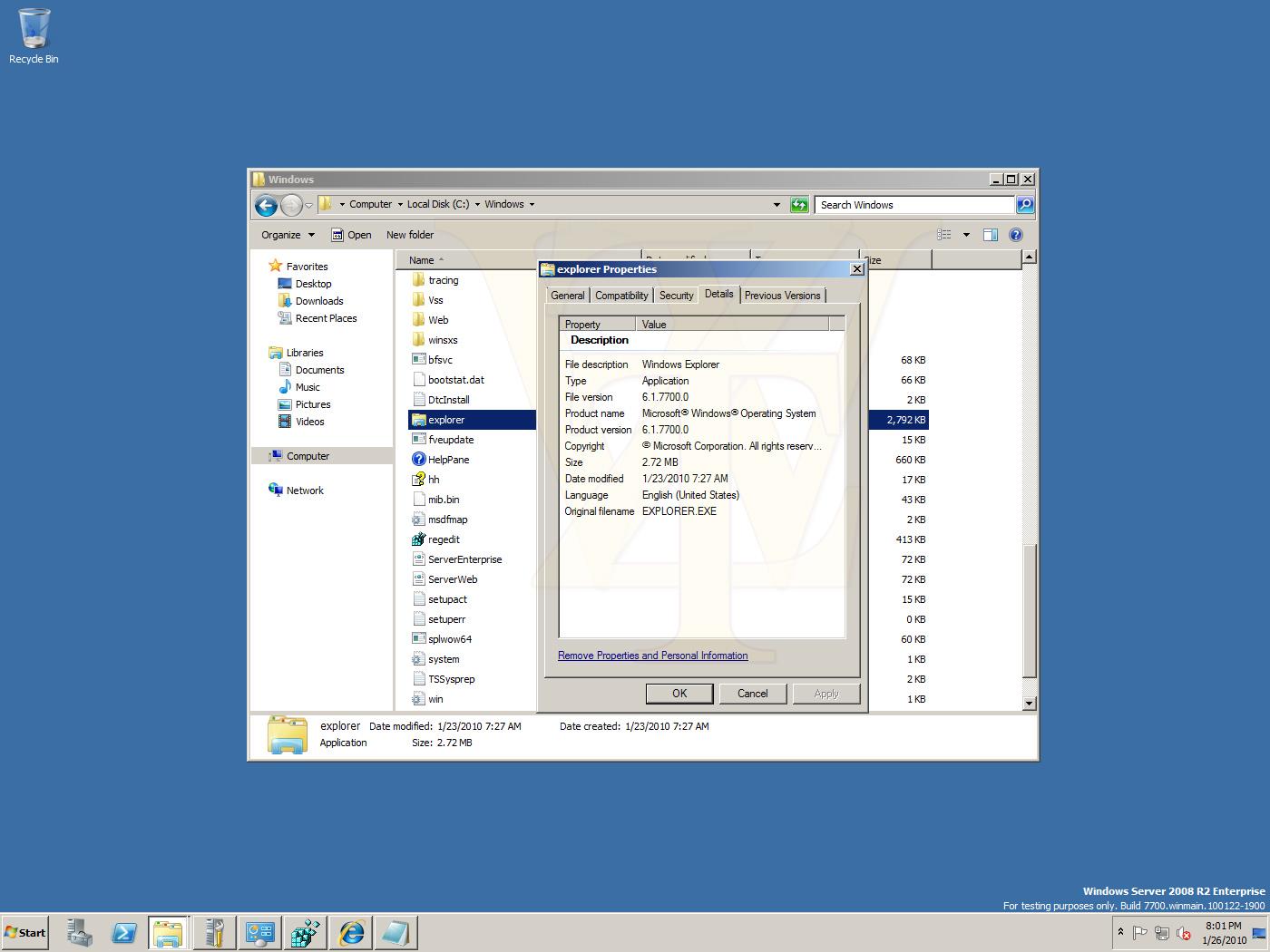Switch to the Compatibility tab
1270x952 pixels.
[x=621, y=296]
